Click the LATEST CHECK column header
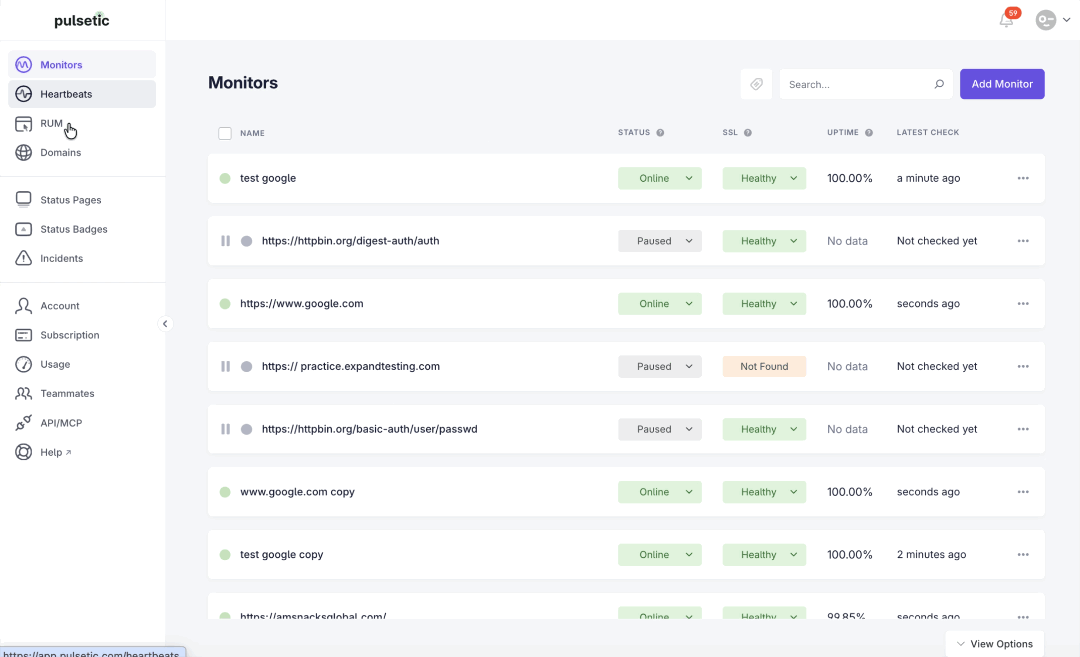This screenshot has width=1080, height=657. [928, 132]
